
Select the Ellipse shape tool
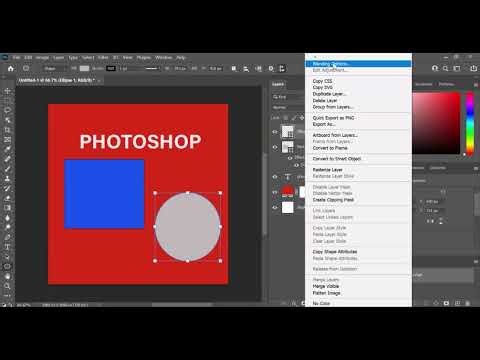coord(7,266)
